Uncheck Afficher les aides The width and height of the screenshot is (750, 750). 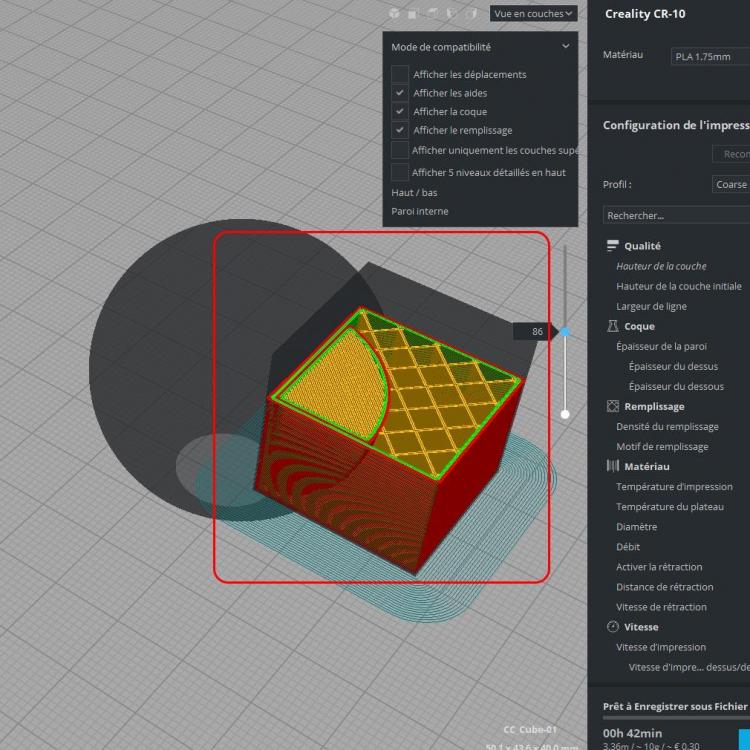click(x=400, y=93)
